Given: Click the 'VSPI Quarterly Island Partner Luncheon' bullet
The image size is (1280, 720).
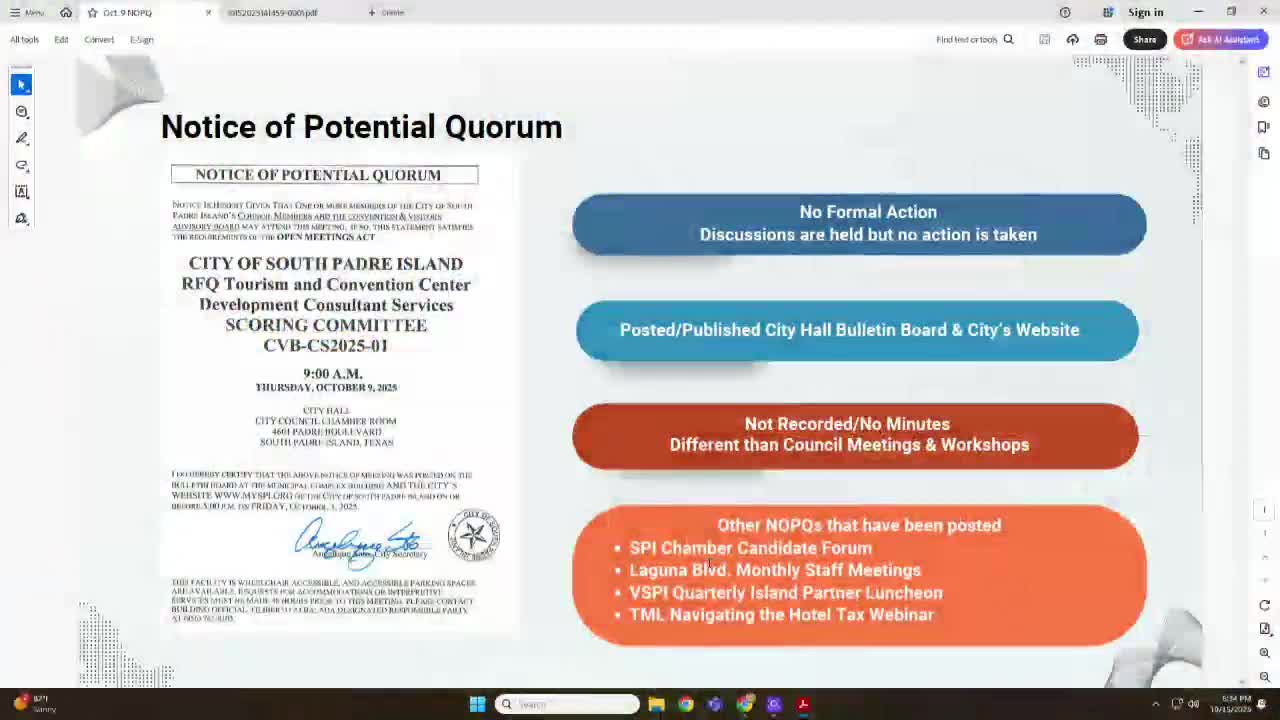Looking at the screenshot, I should (x=786, y=593).
